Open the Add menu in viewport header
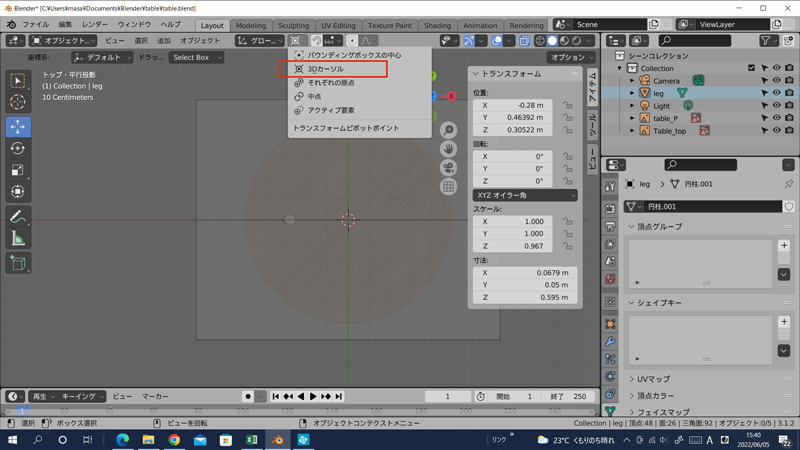 [x=164, y=40]
